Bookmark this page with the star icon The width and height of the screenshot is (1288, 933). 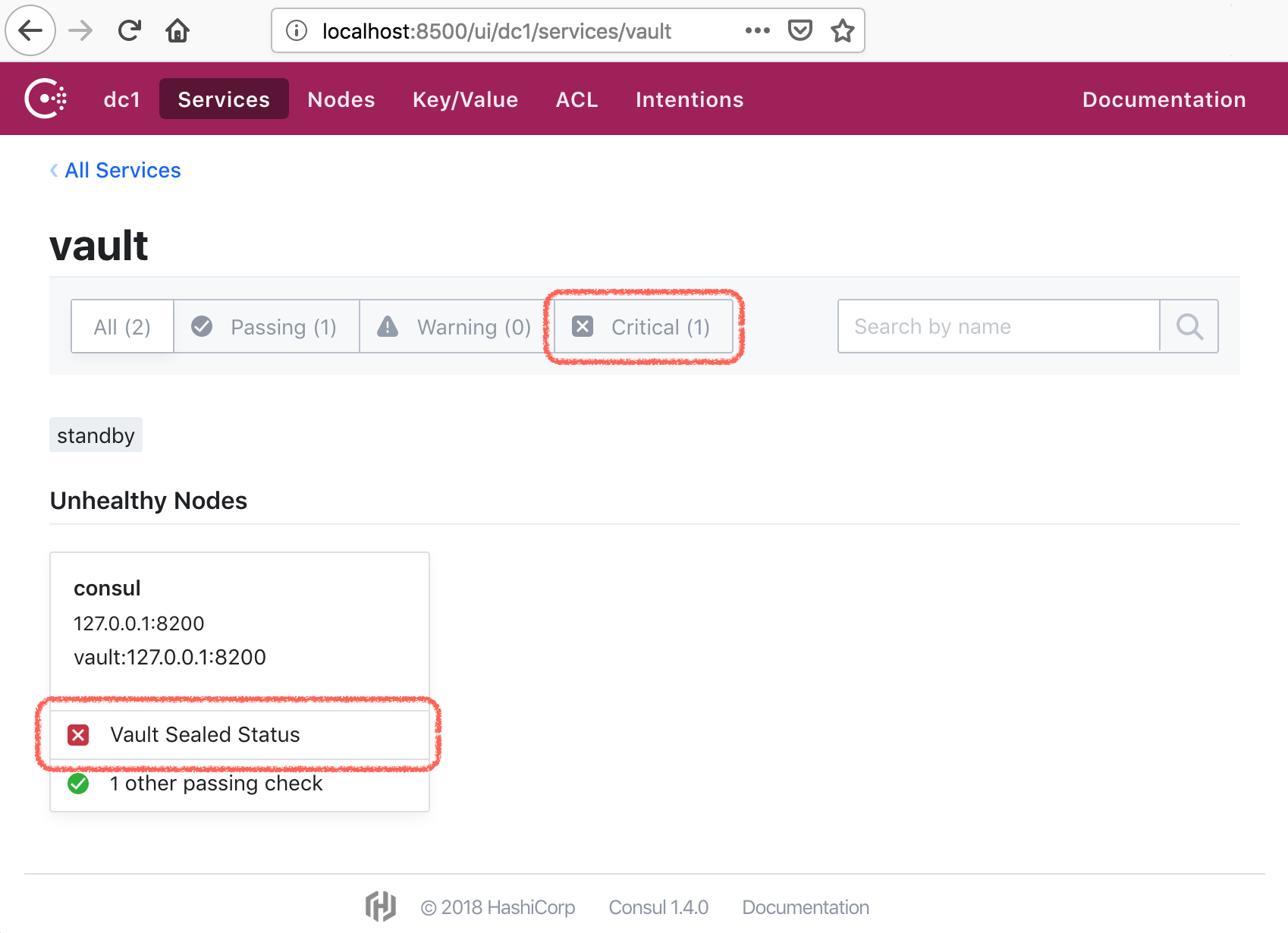pos(842,30)
